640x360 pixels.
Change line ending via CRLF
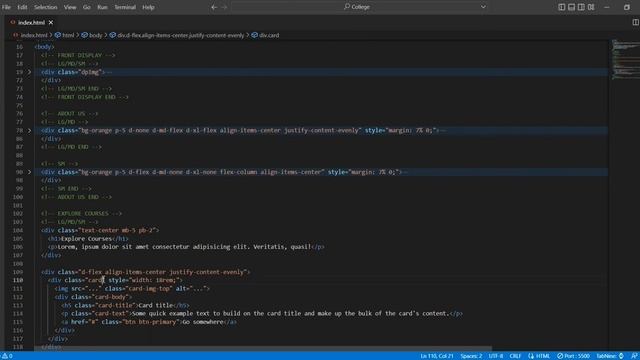pos(515,356)
